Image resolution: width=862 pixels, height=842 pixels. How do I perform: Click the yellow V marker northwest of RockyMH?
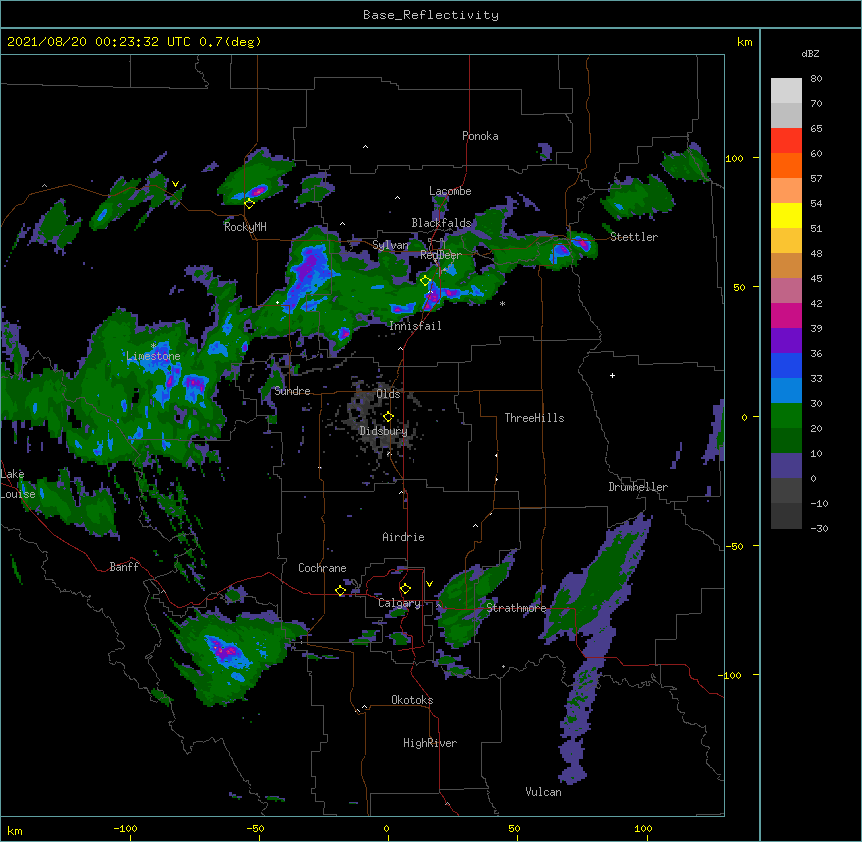click(175, 184)
